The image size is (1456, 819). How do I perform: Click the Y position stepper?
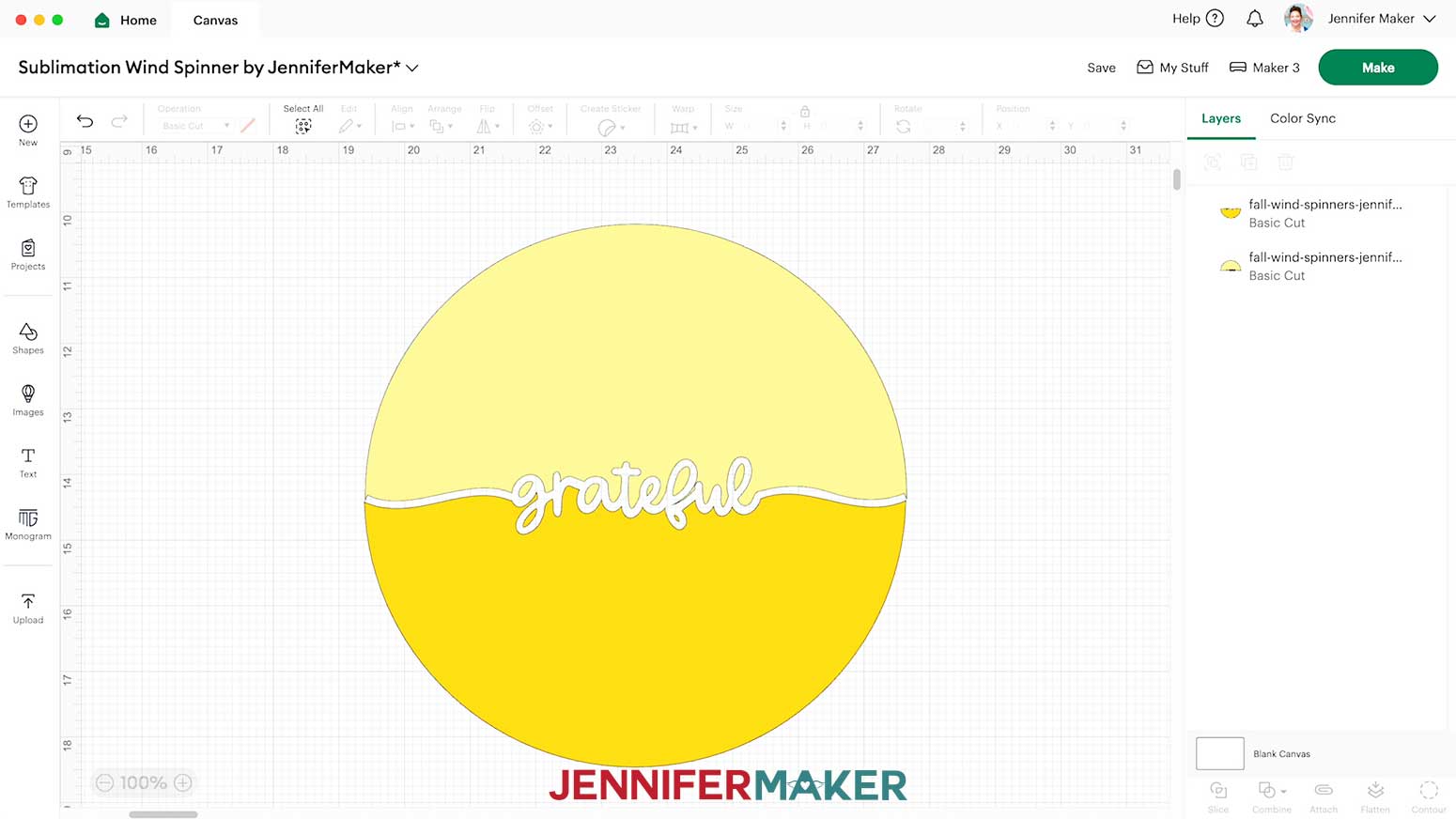pos(1123,126)
